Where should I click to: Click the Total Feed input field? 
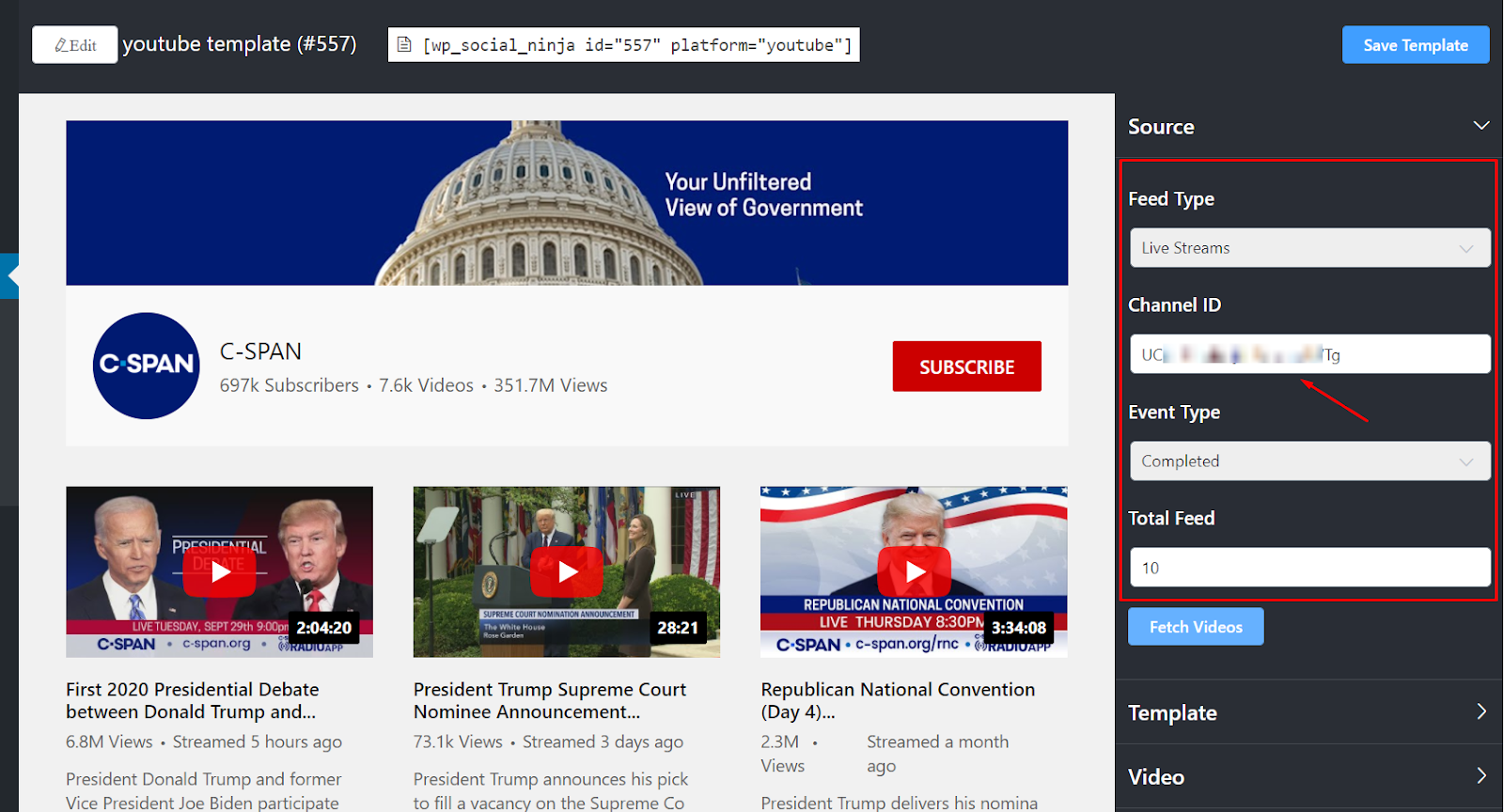tap(1310, 568)
